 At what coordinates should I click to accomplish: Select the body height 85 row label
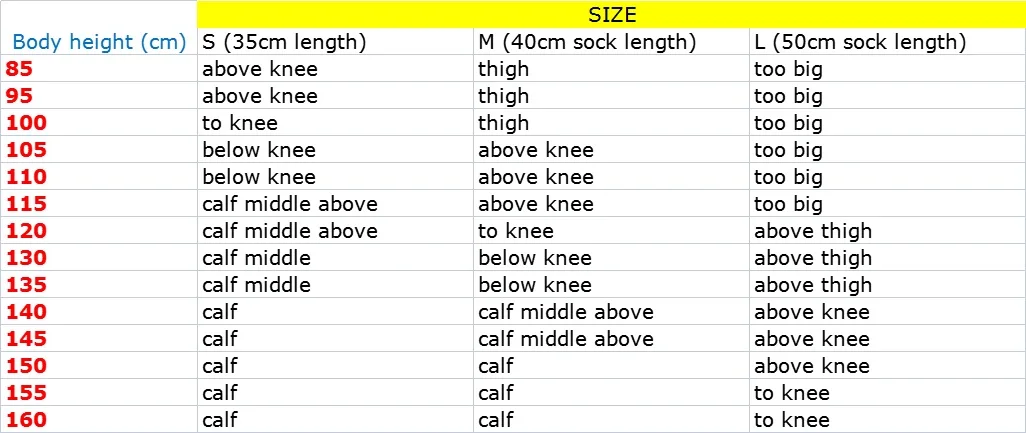[x=19, y=69]
